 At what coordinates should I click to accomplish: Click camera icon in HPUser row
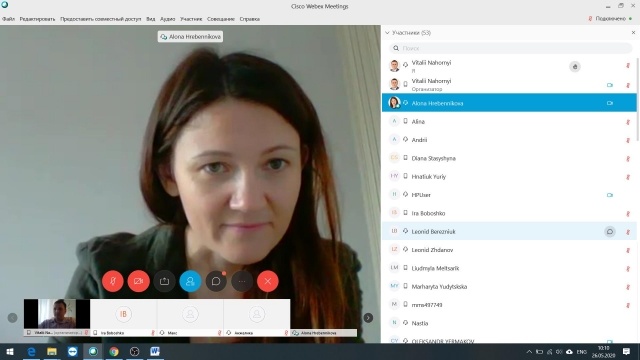coord(609,195)
